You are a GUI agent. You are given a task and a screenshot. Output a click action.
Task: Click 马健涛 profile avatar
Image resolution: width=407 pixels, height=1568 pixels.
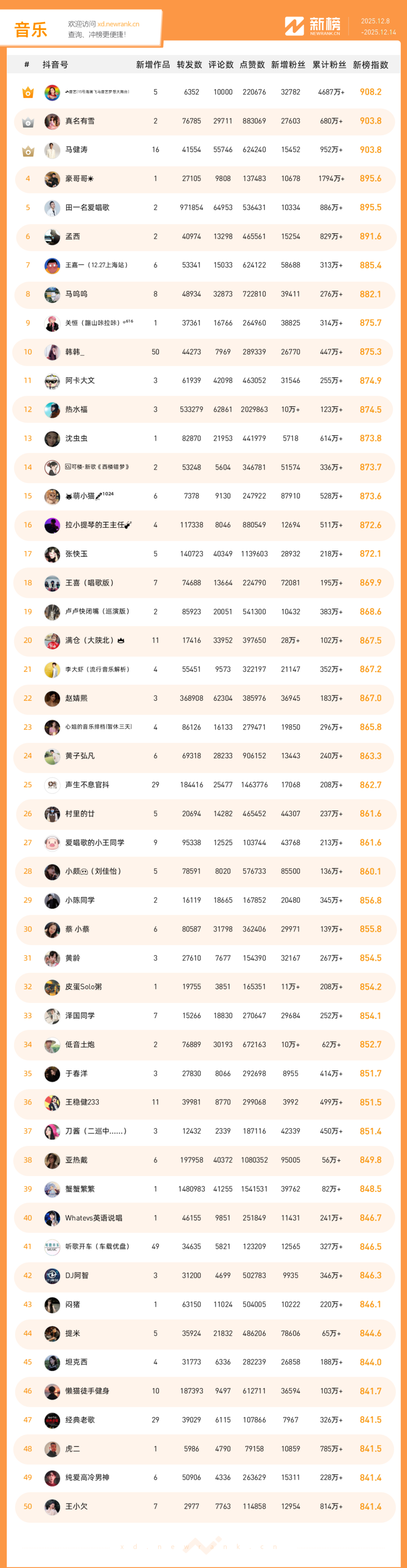tap(52, 150)
